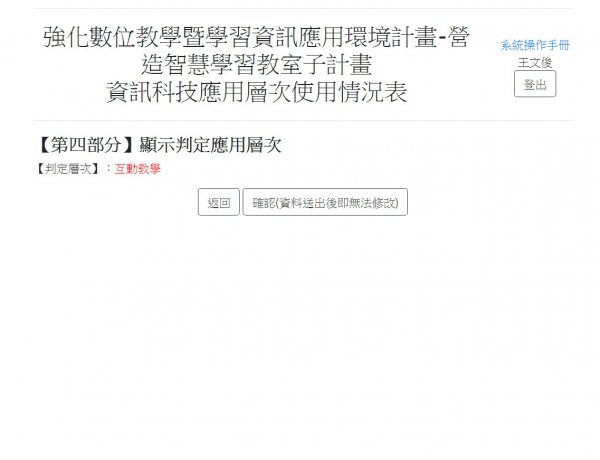This screenshot has height=460, width=600.
Task: Click the 營 character ending the first title line
Action: click(459, 37)
